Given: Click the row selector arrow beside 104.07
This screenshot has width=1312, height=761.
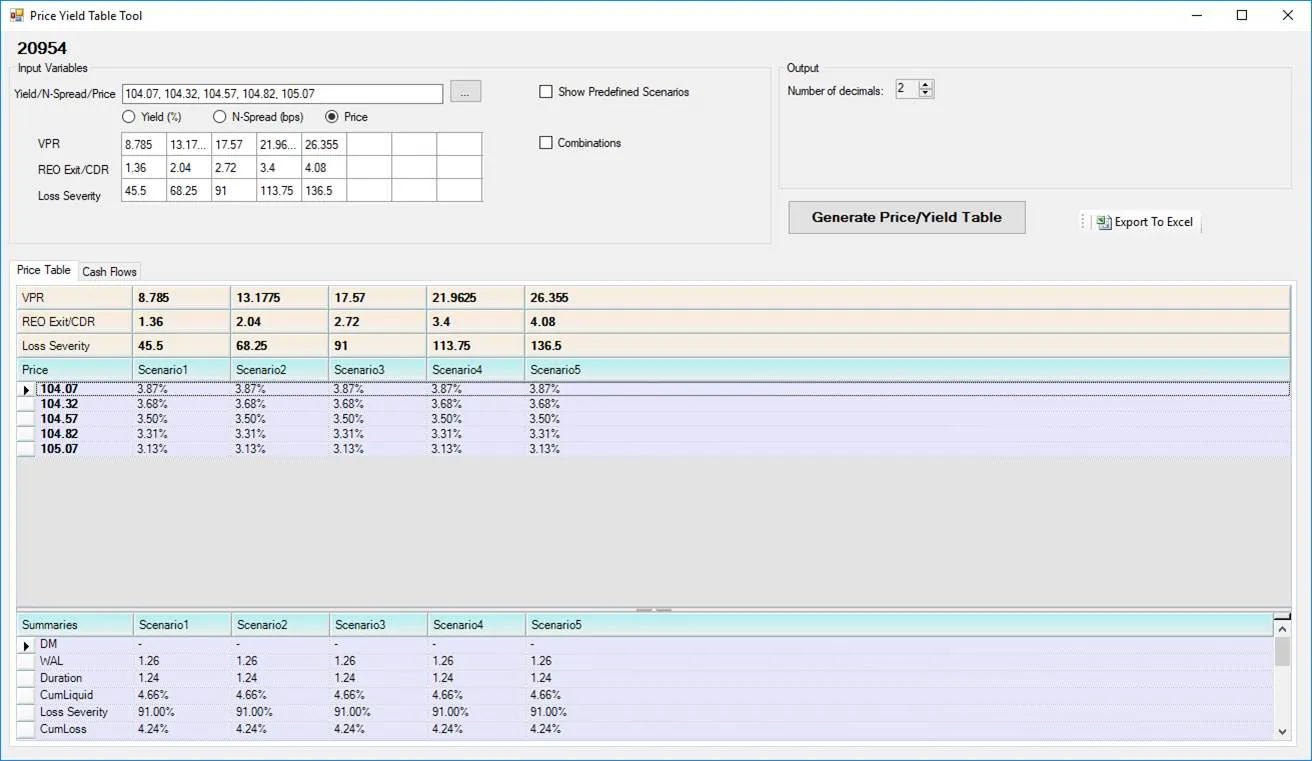Looking at the screenshot, I should (25, 390).
